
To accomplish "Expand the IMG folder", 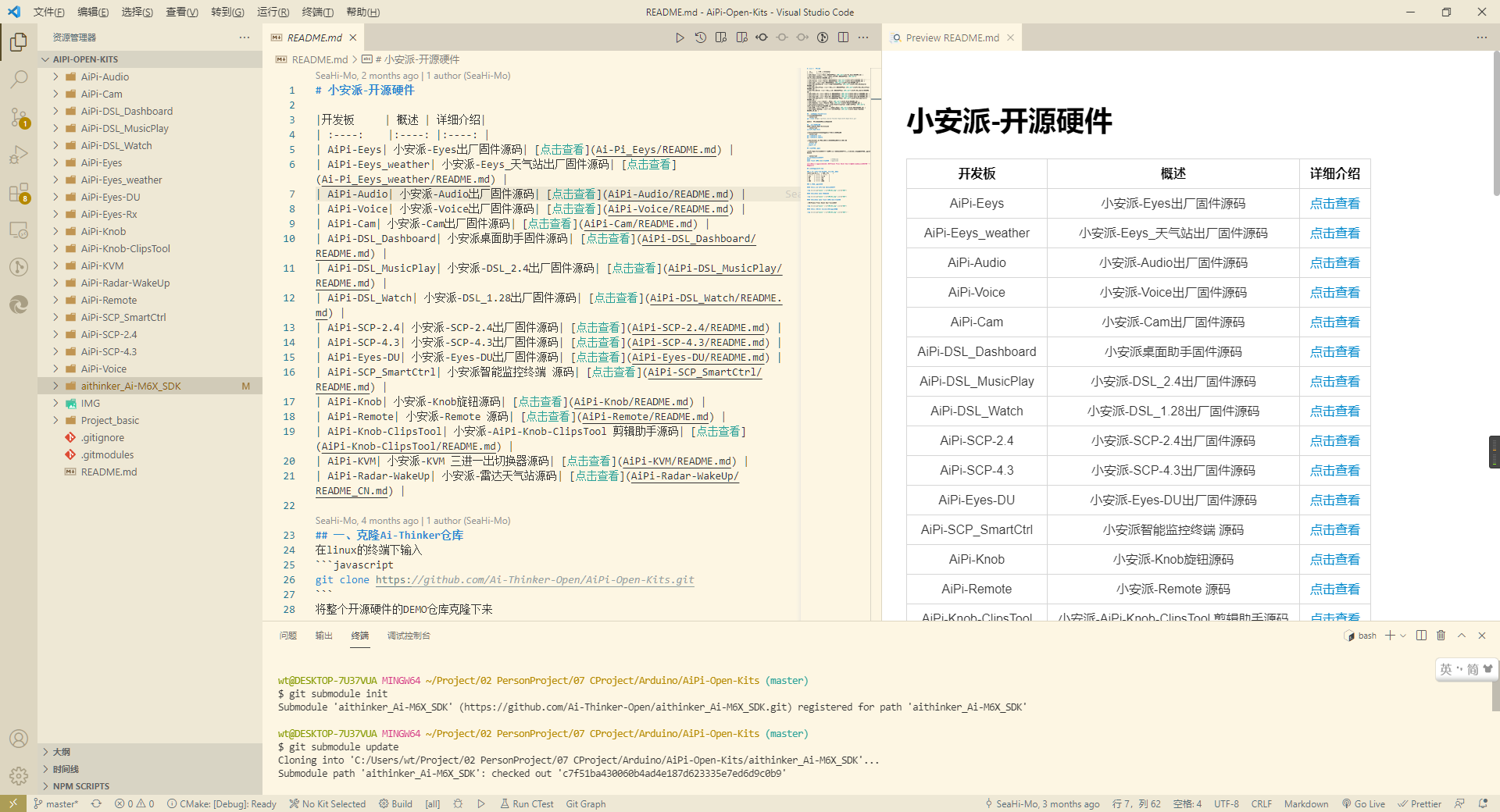I will click(x=55, y=403).
